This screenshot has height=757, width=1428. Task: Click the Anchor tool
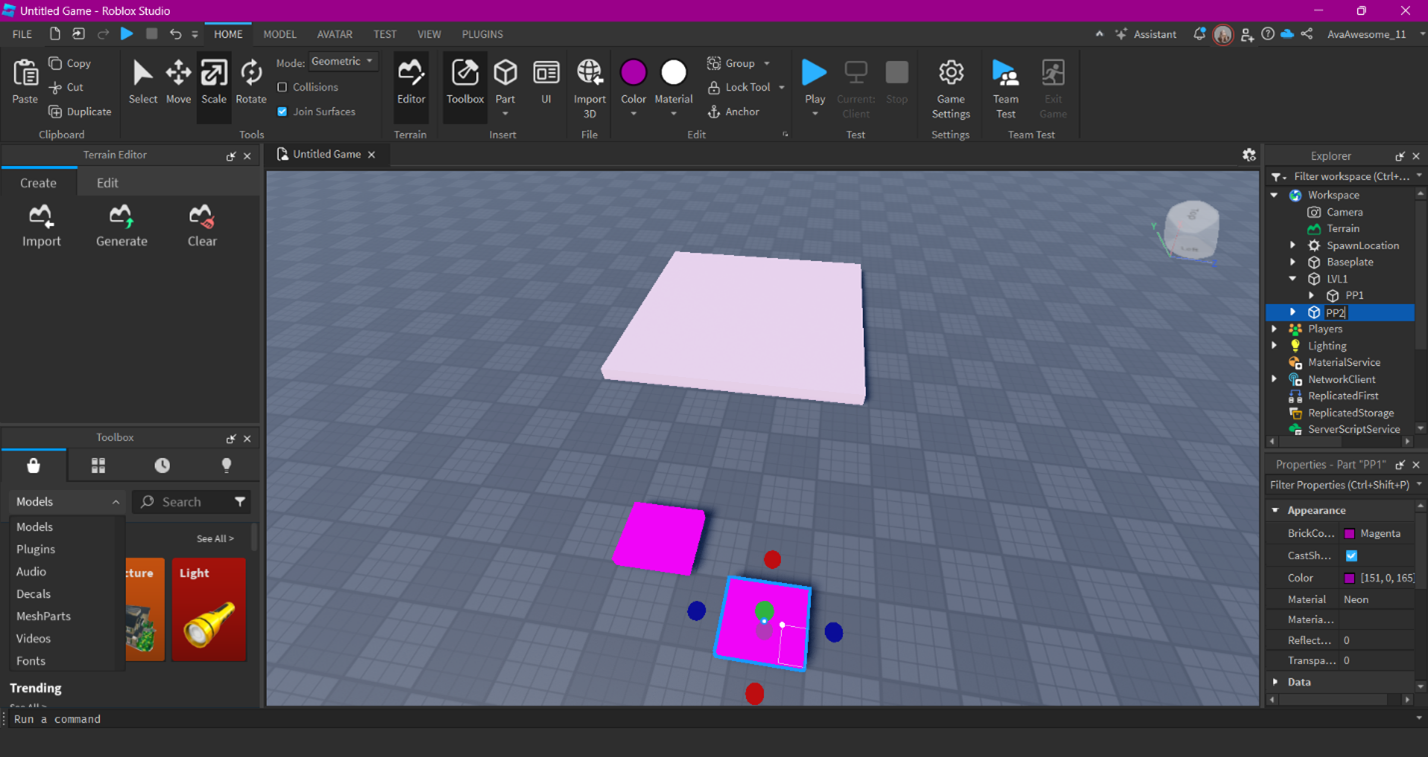(x=734, y=112)
